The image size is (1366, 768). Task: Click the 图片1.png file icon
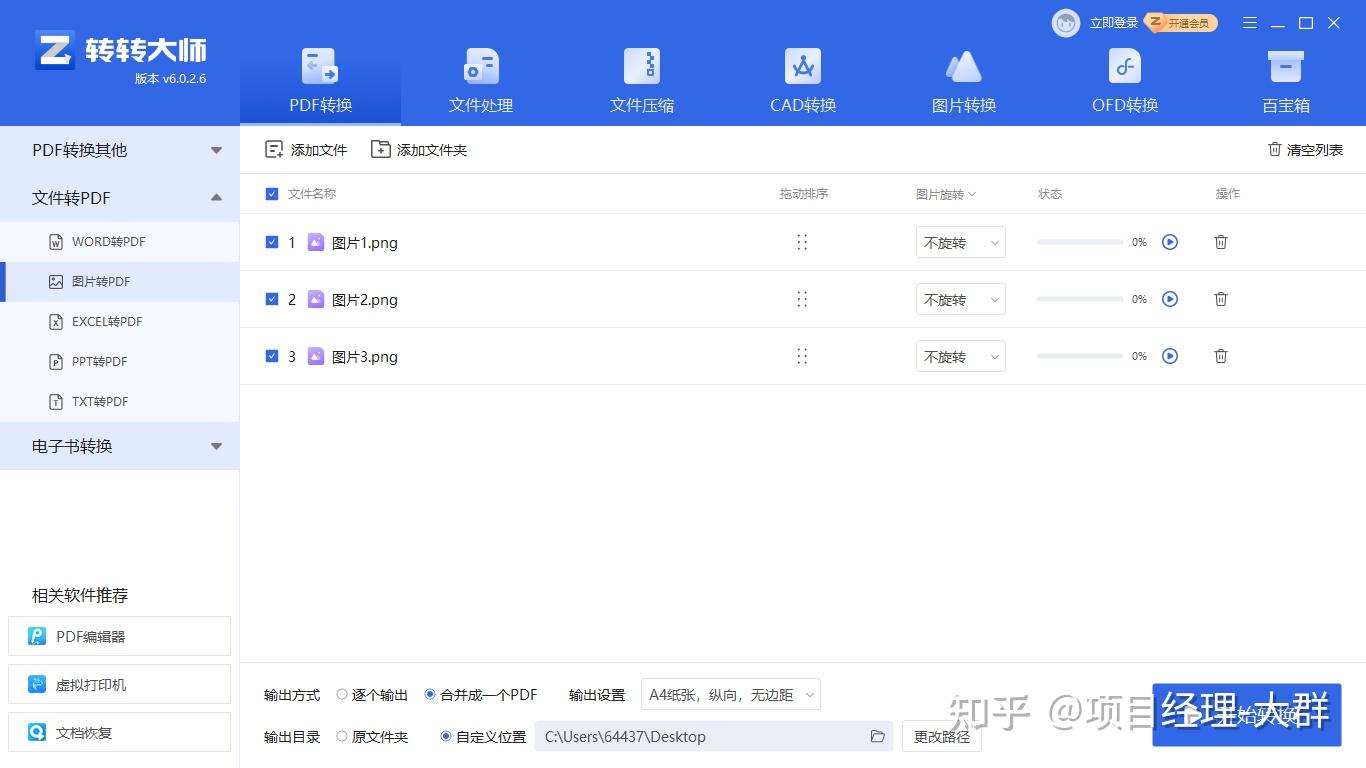(x=316, y=242)
